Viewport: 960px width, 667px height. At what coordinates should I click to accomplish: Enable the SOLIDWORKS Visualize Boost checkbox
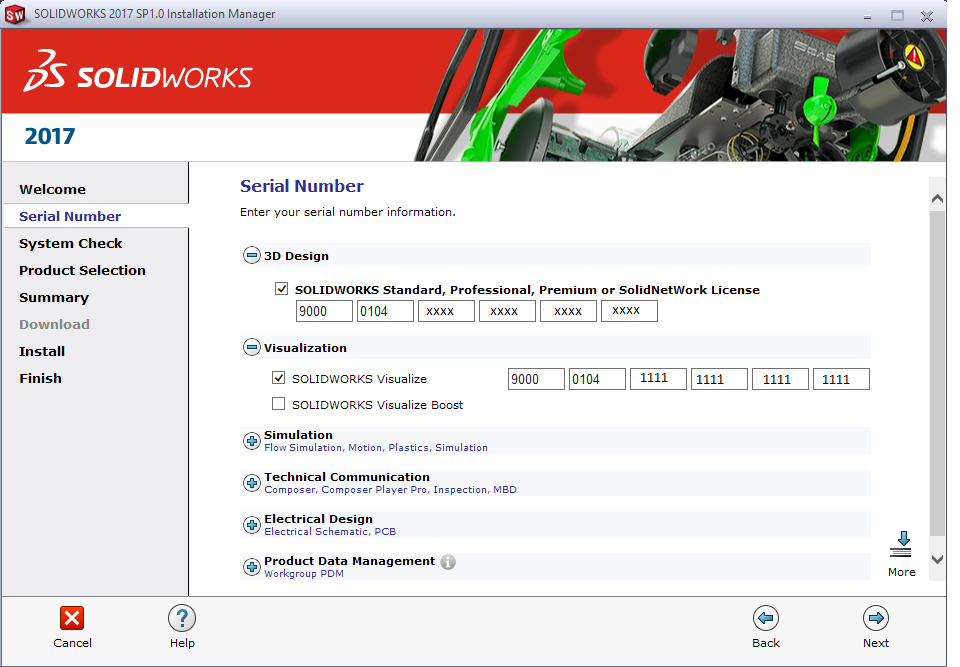pos(279,405)
